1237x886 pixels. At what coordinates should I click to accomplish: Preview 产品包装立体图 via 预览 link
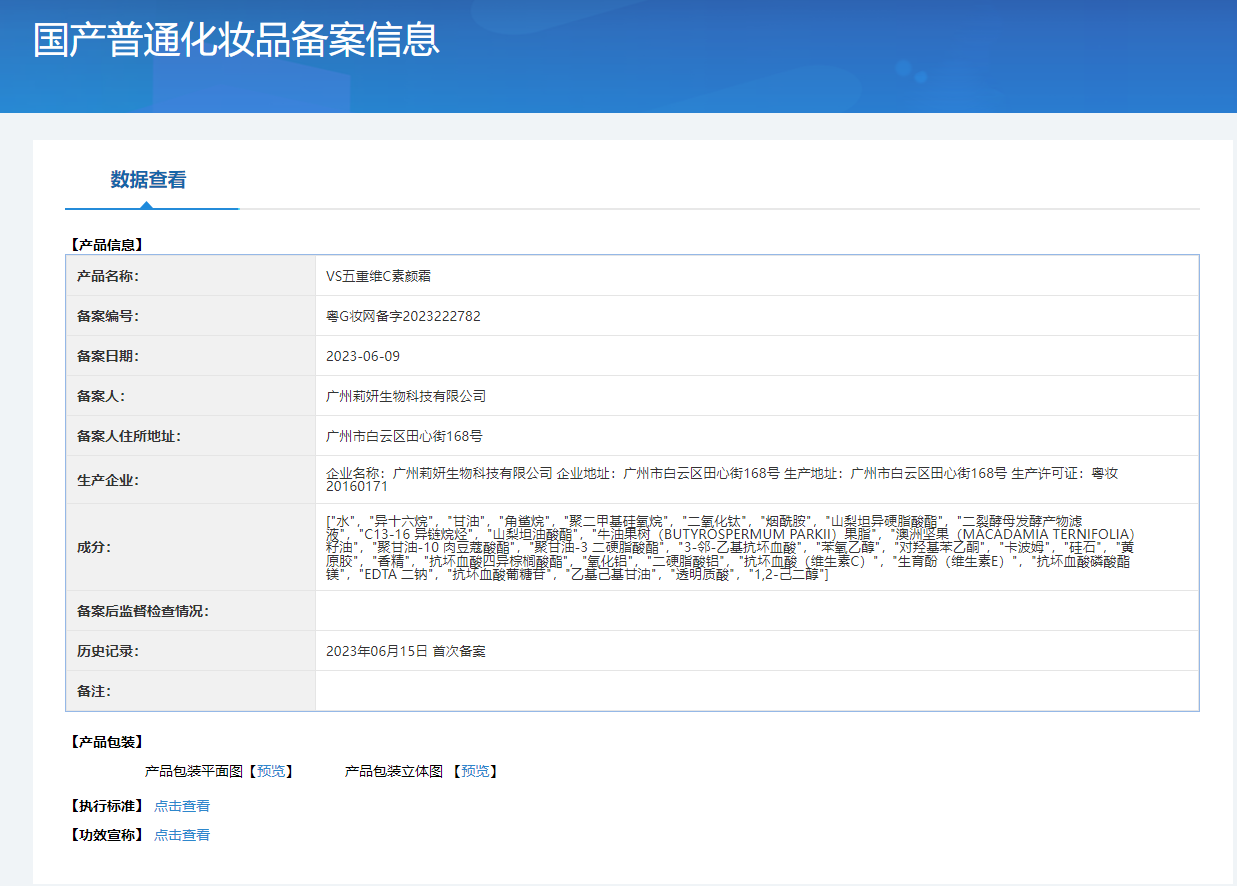(475, 771)
